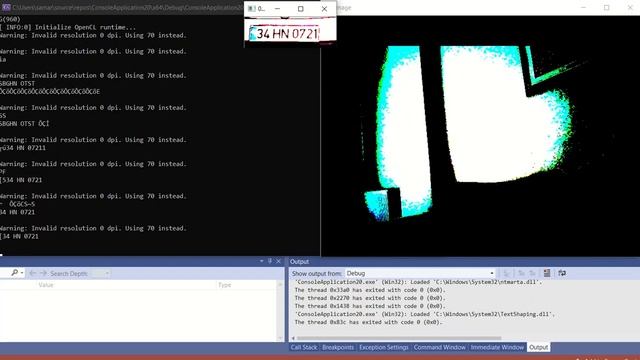The height and width of the screenshot is (360, 640).
Task: Open the Call Stack tab
Action: [304, 347]
